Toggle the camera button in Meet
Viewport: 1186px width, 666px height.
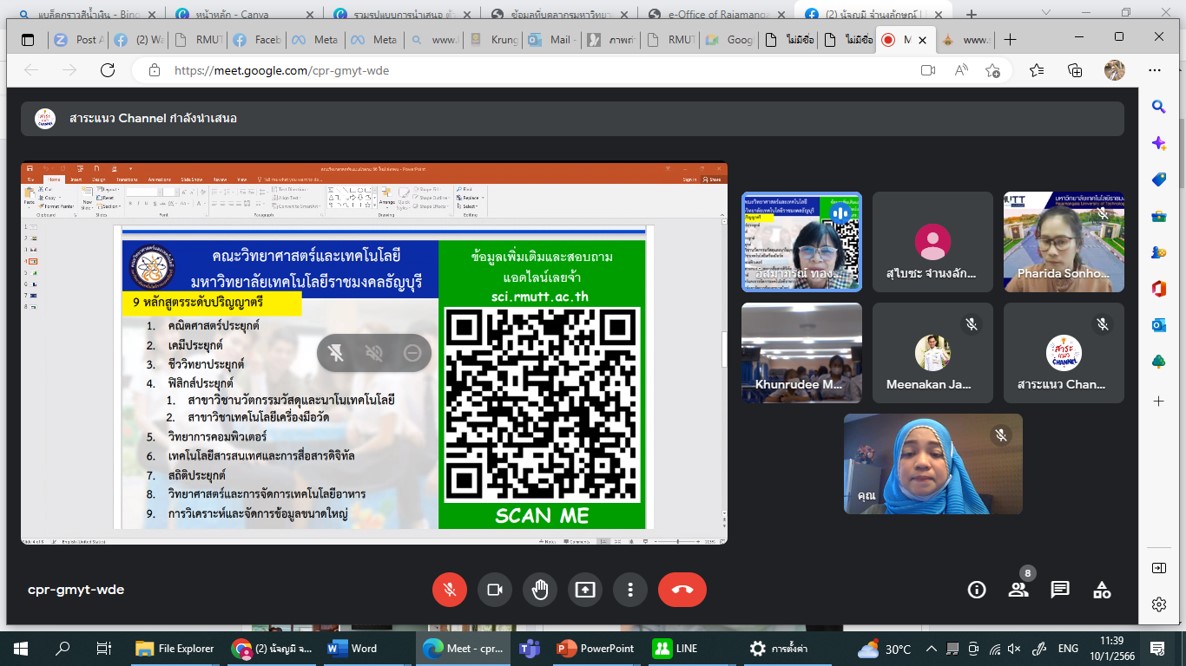click(495, 590)
